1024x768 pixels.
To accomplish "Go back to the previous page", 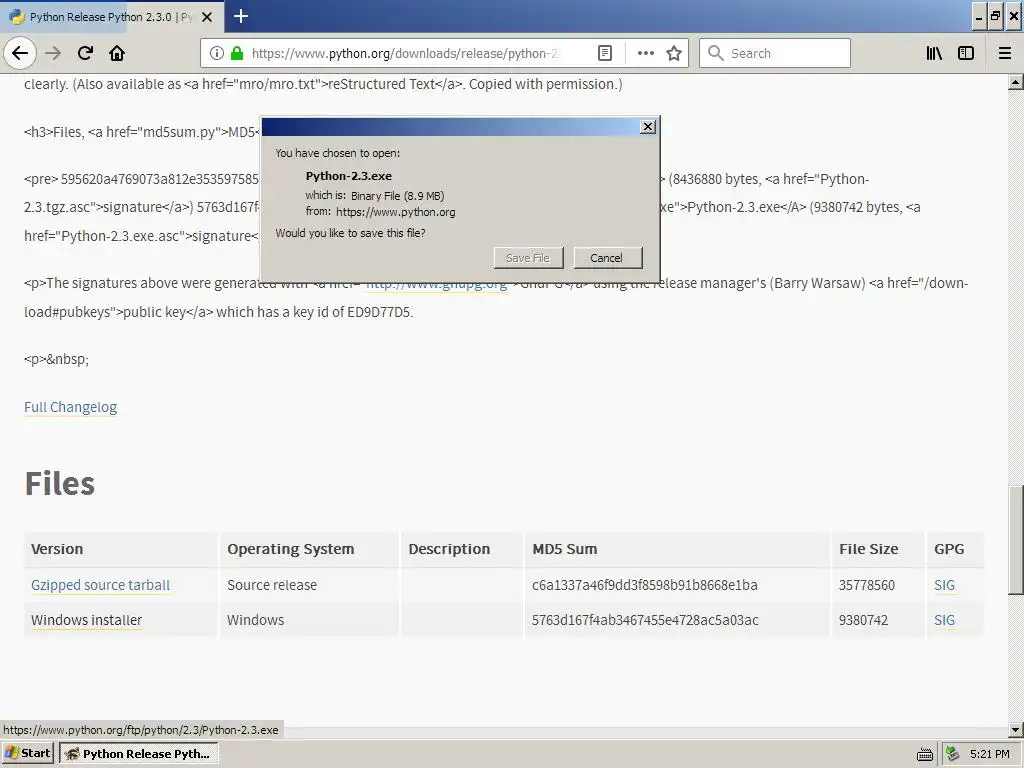I will (20, 53).
